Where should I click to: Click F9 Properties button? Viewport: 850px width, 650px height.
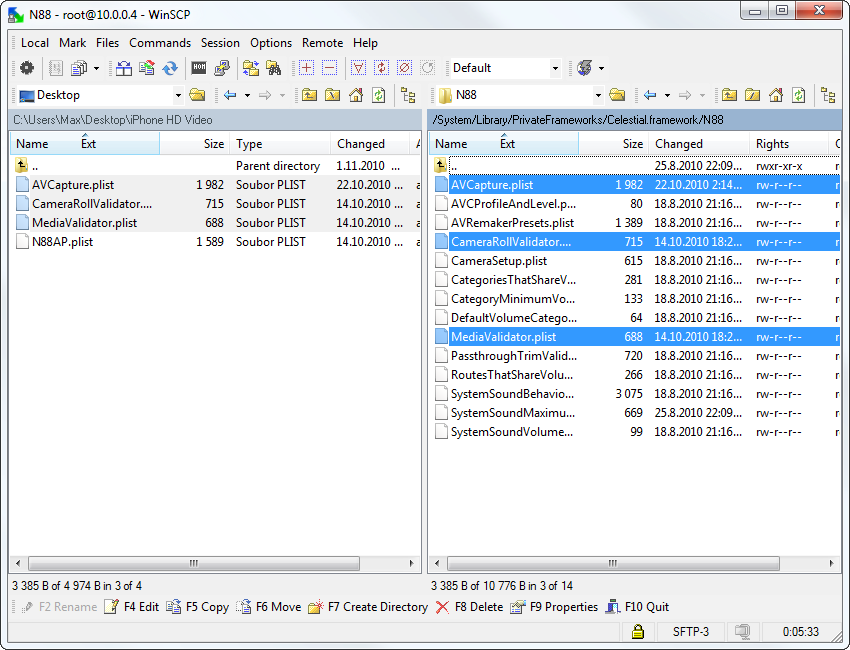[554, 607]
